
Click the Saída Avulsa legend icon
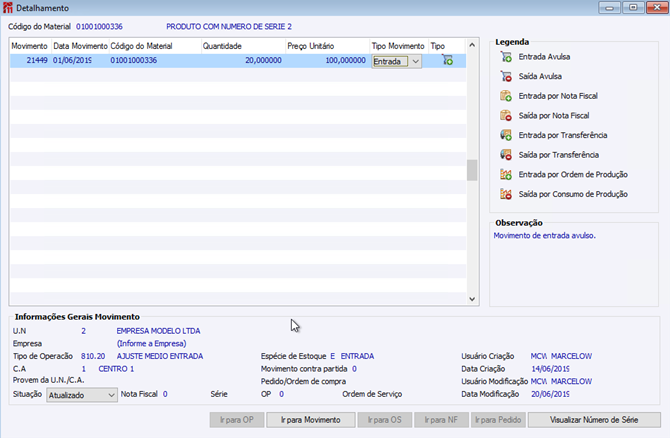pos(506,76)
